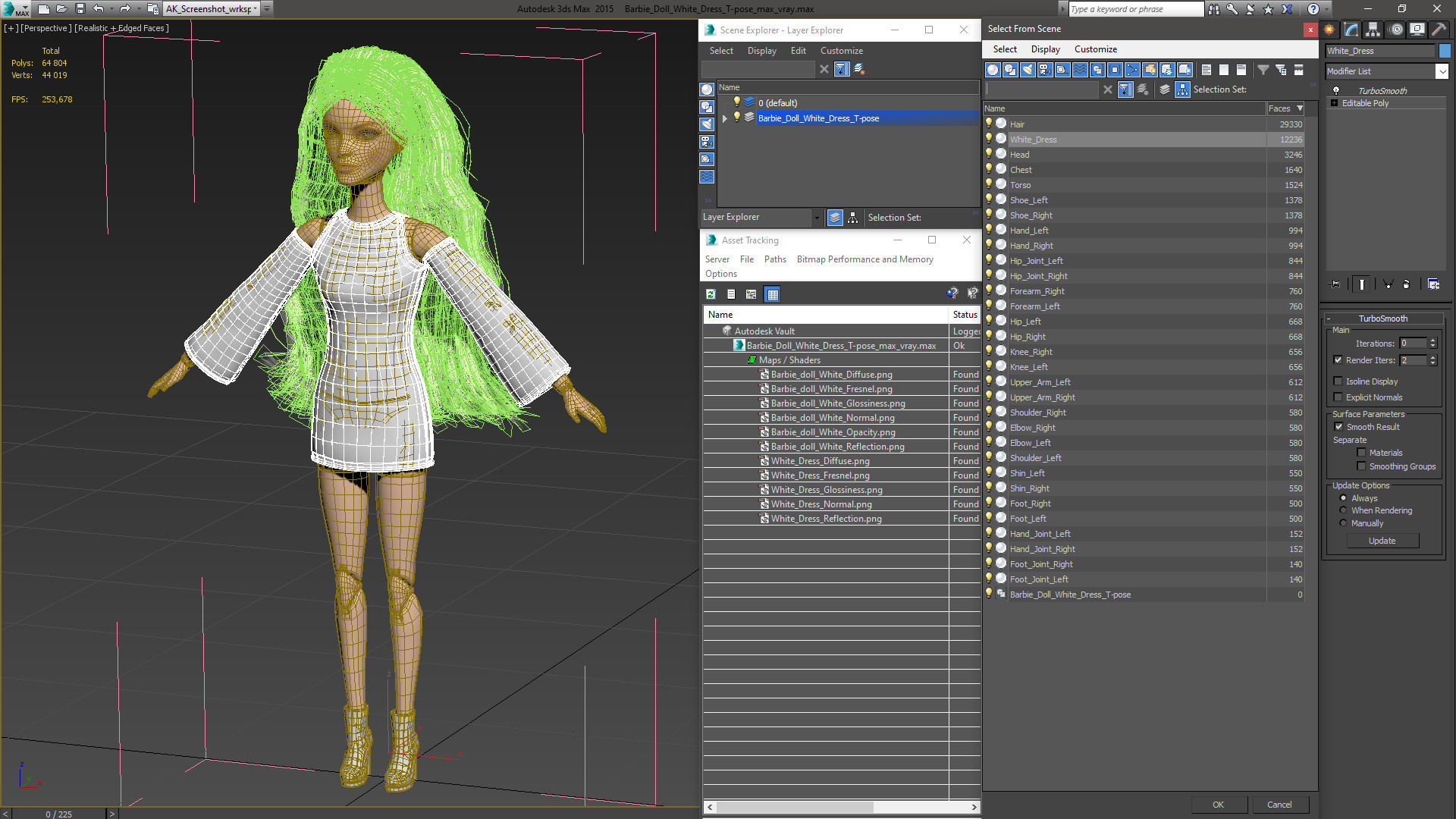
Task: Toggle Display Lights filter in Select From Scene
Action: pos(1028,70)
